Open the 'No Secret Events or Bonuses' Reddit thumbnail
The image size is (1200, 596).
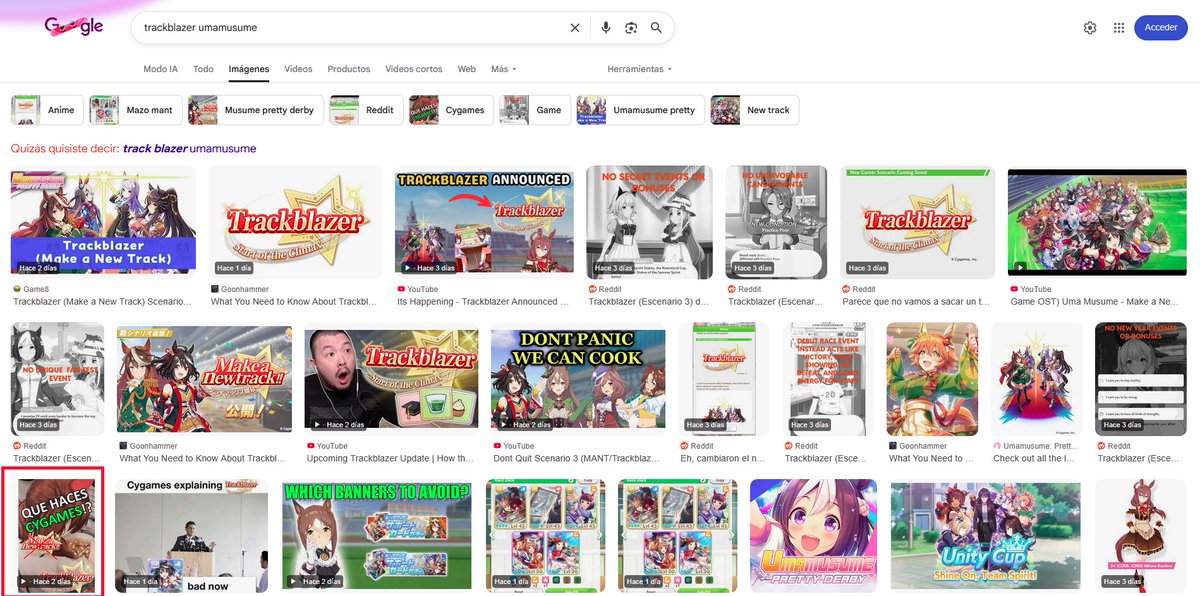coord(650,222)
